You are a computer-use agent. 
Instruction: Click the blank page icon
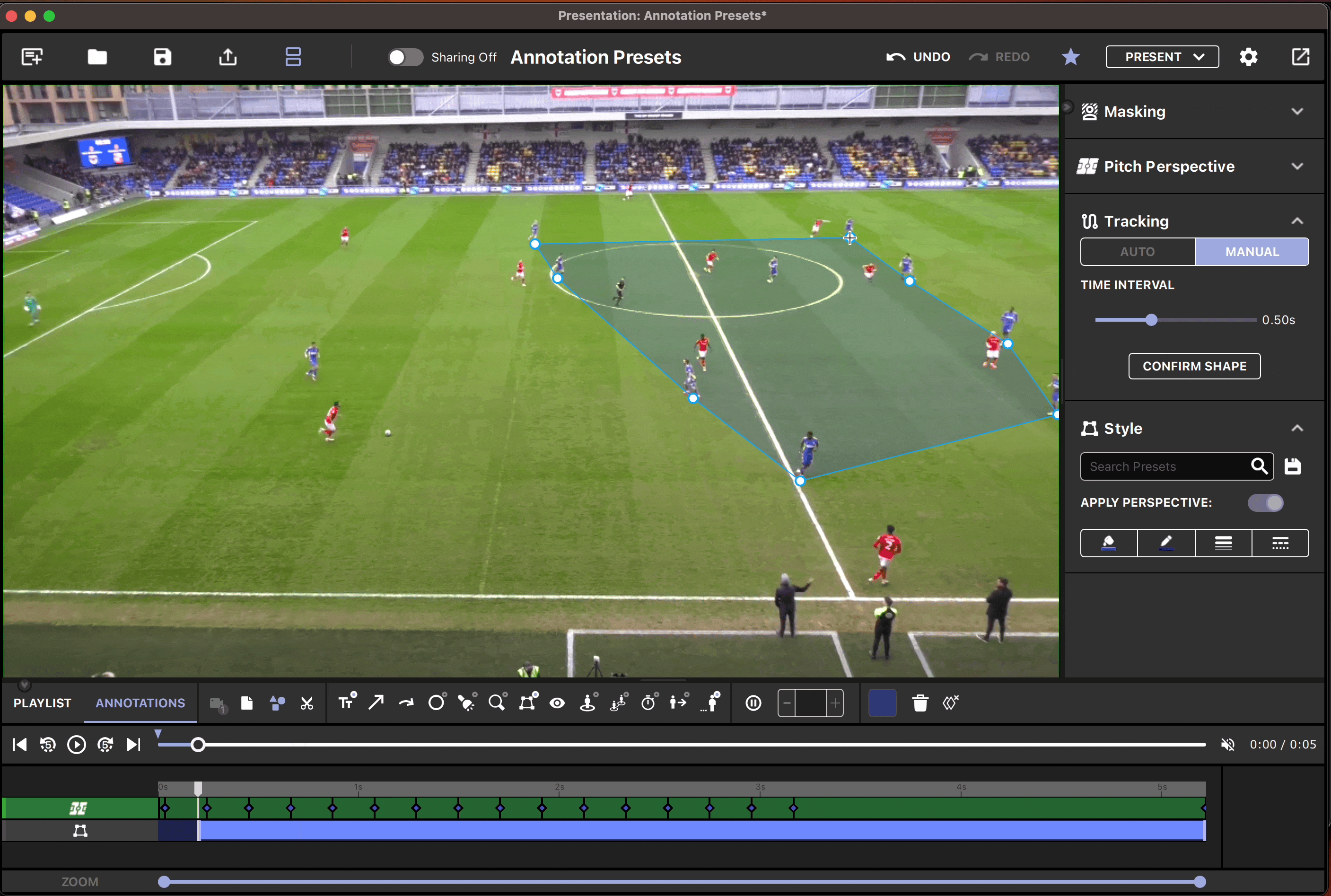pyautogui.click(x=247, y=703)
